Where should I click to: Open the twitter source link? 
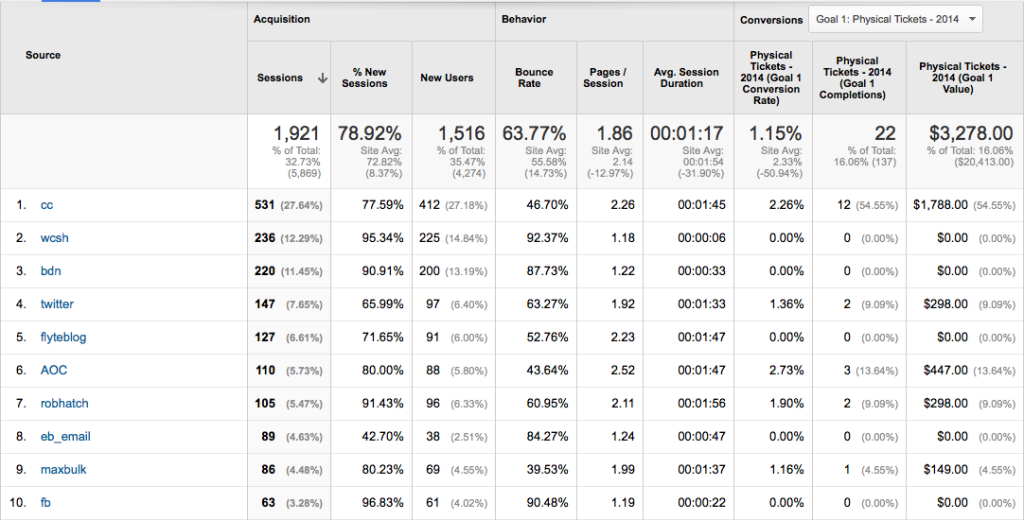click(57, 304)
